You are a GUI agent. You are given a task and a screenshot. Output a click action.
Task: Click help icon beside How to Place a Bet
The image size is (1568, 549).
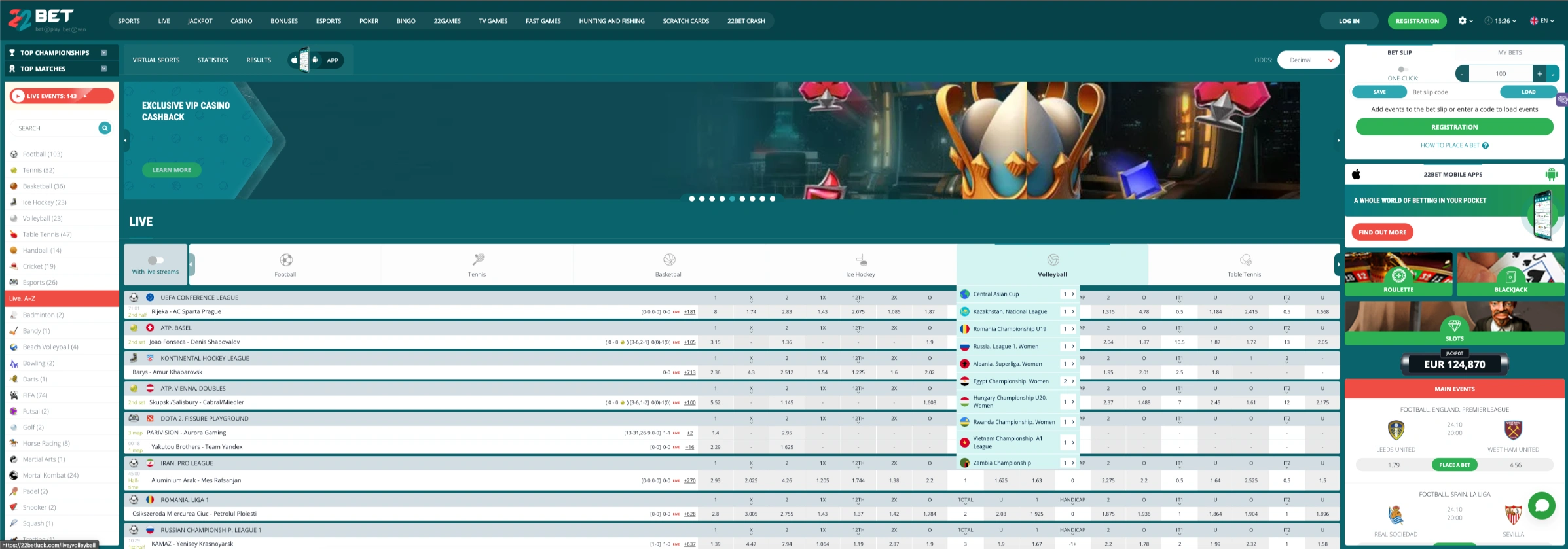[1485, 145]
